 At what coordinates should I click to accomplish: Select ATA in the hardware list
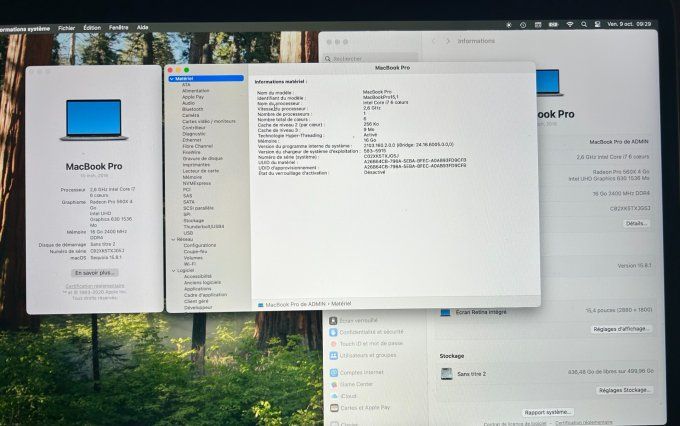[x=186, y=85]
